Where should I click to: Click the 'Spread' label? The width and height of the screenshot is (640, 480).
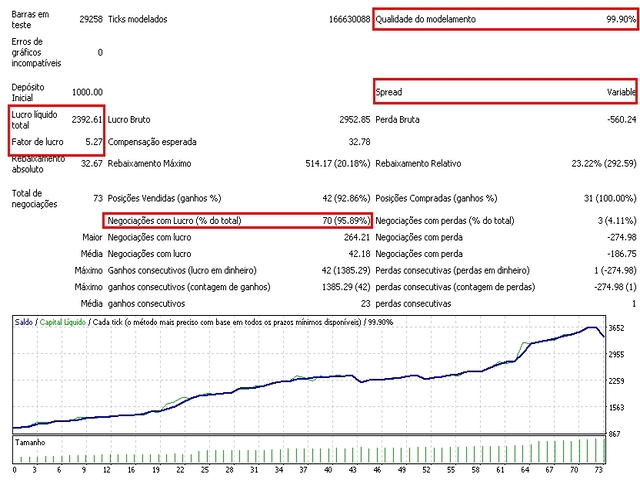pyautogui.click(x=389, y=92)
